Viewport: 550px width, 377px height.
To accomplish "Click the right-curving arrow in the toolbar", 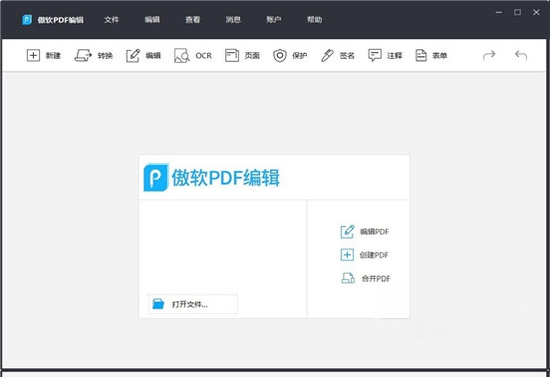I will point(489,55).
